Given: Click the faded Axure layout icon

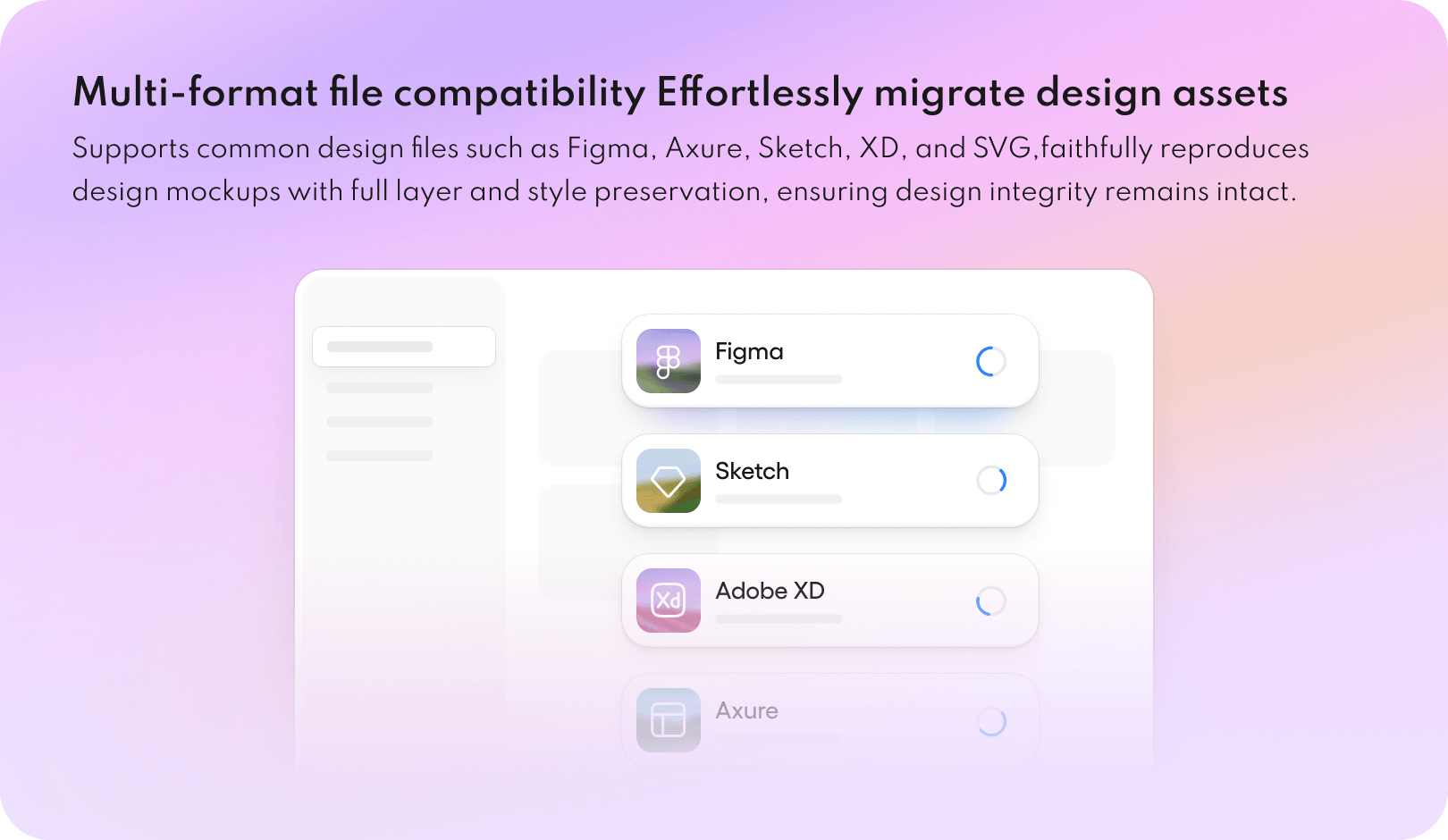Looking at the screenshot, I should (668, 720).
